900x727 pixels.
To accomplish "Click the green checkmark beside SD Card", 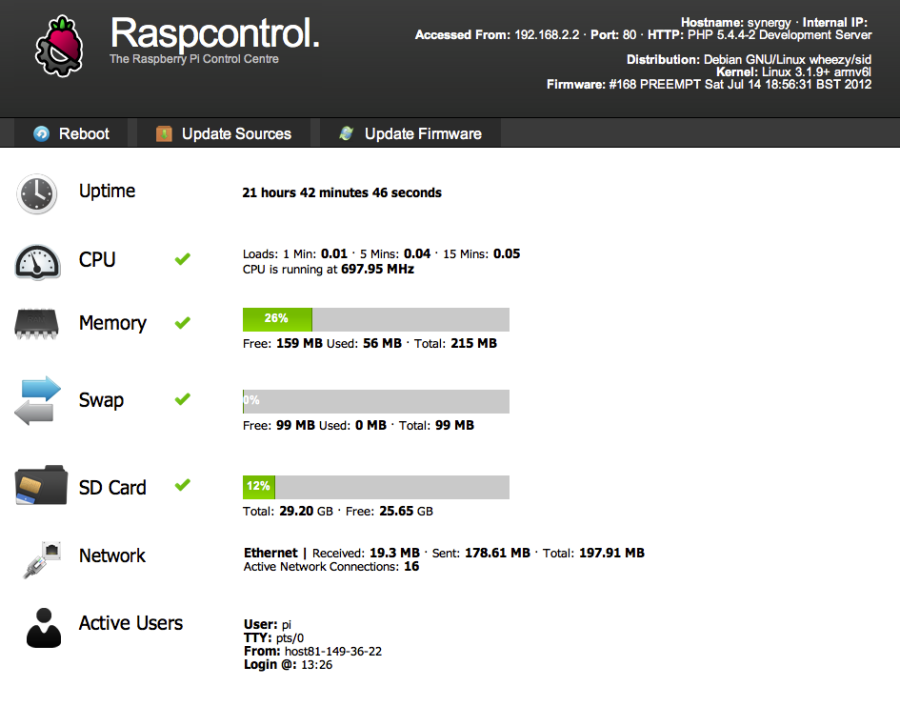I will click(x=182, y=485).
